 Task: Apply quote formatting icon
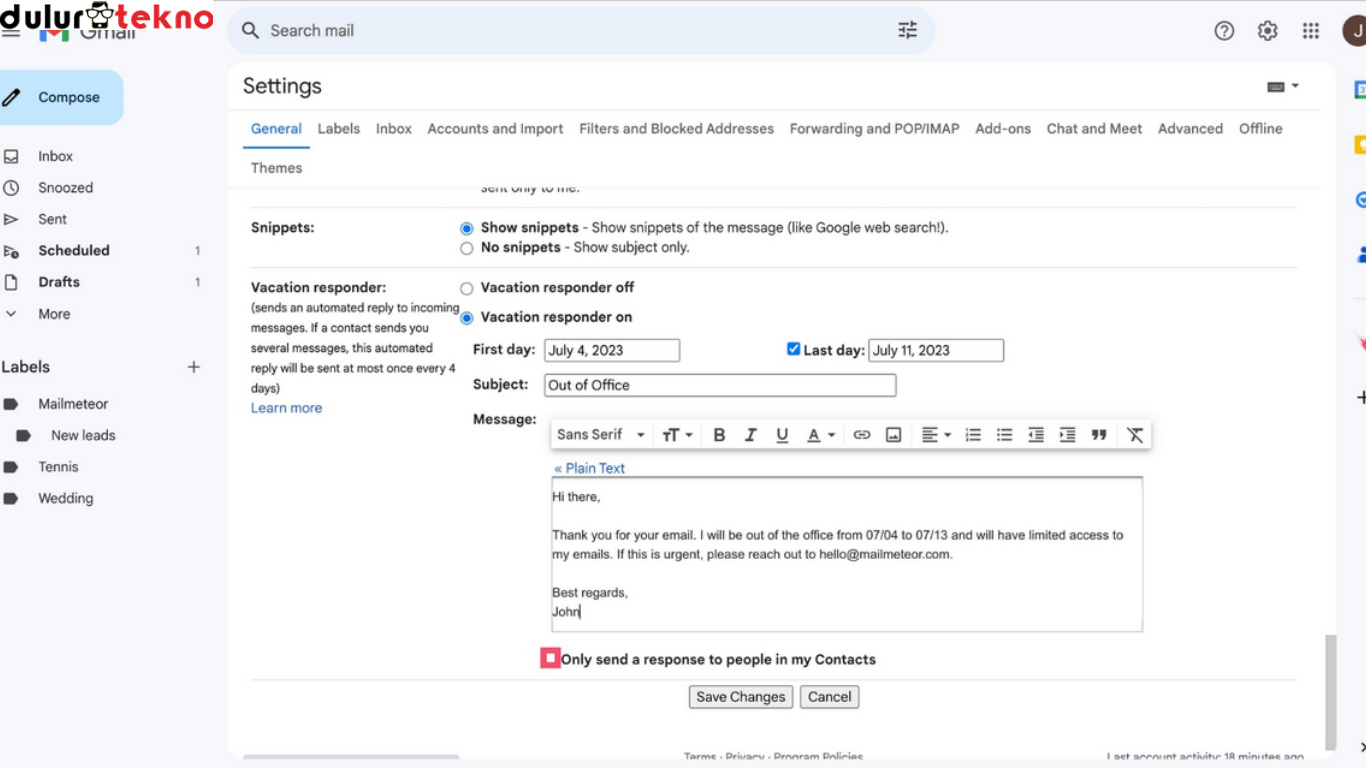(x=1099, y=435)
